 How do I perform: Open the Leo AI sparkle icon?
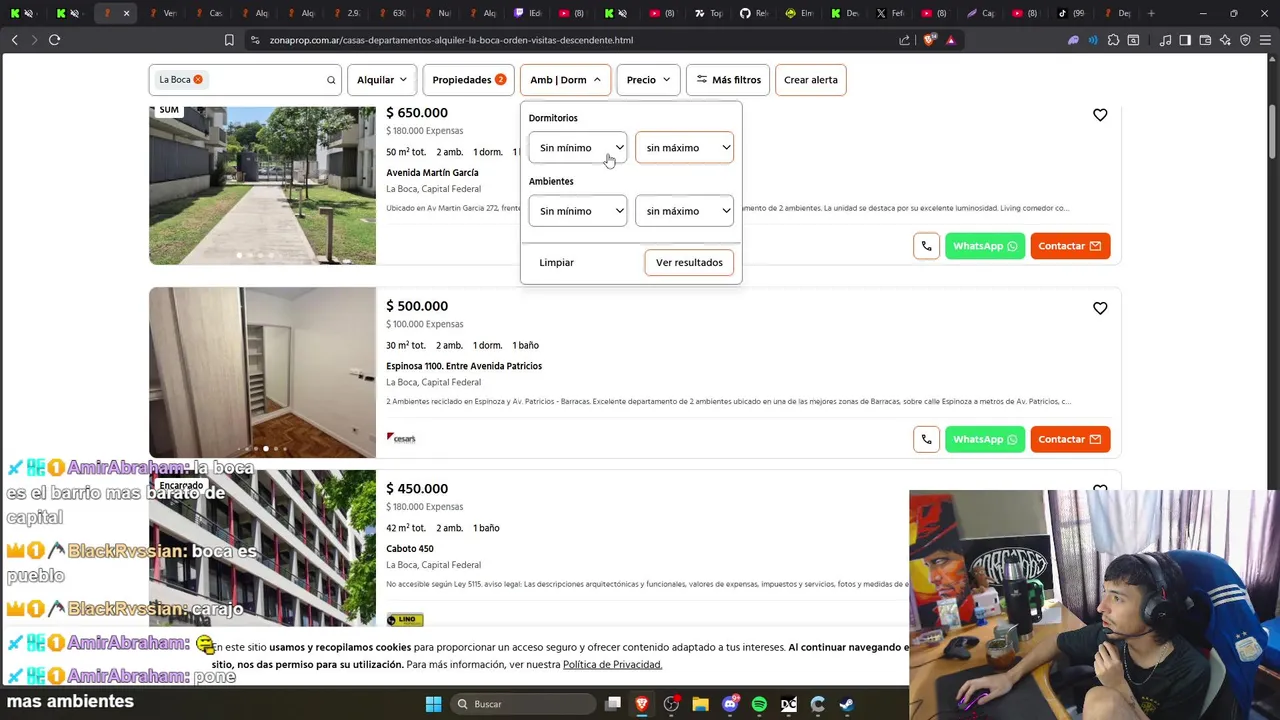tap(1225, 40)
